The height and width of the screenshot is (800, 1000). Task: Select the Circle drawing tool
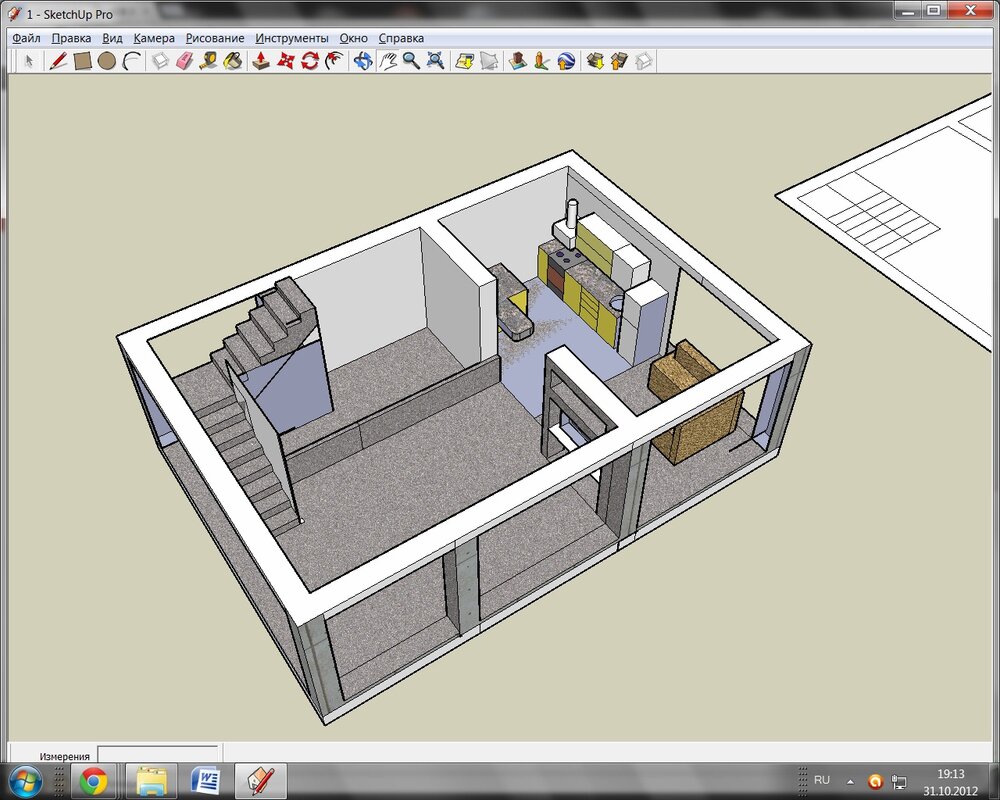tap(107, 61)
